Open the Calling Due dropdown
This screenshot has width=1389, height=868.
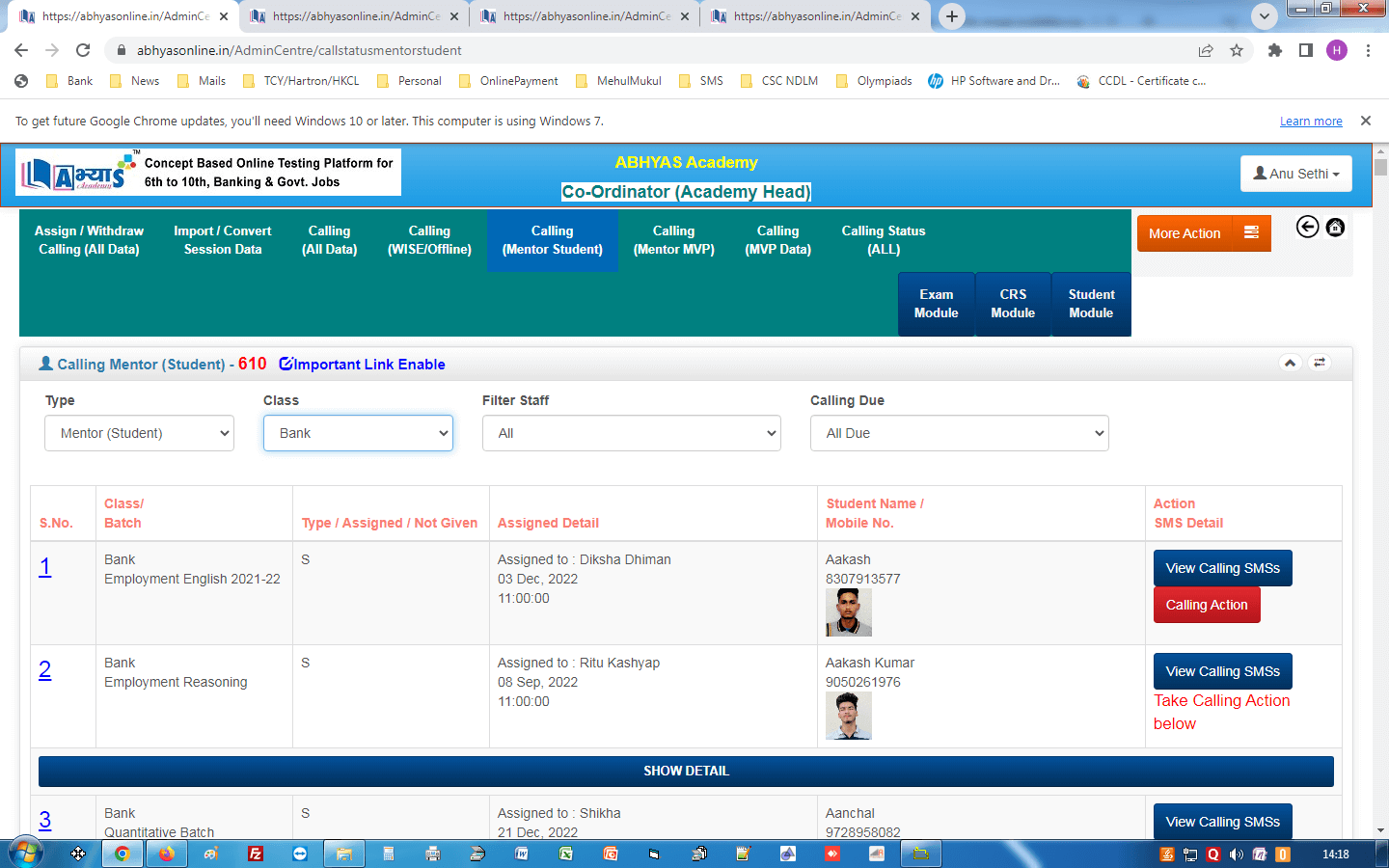coord(959,433)
